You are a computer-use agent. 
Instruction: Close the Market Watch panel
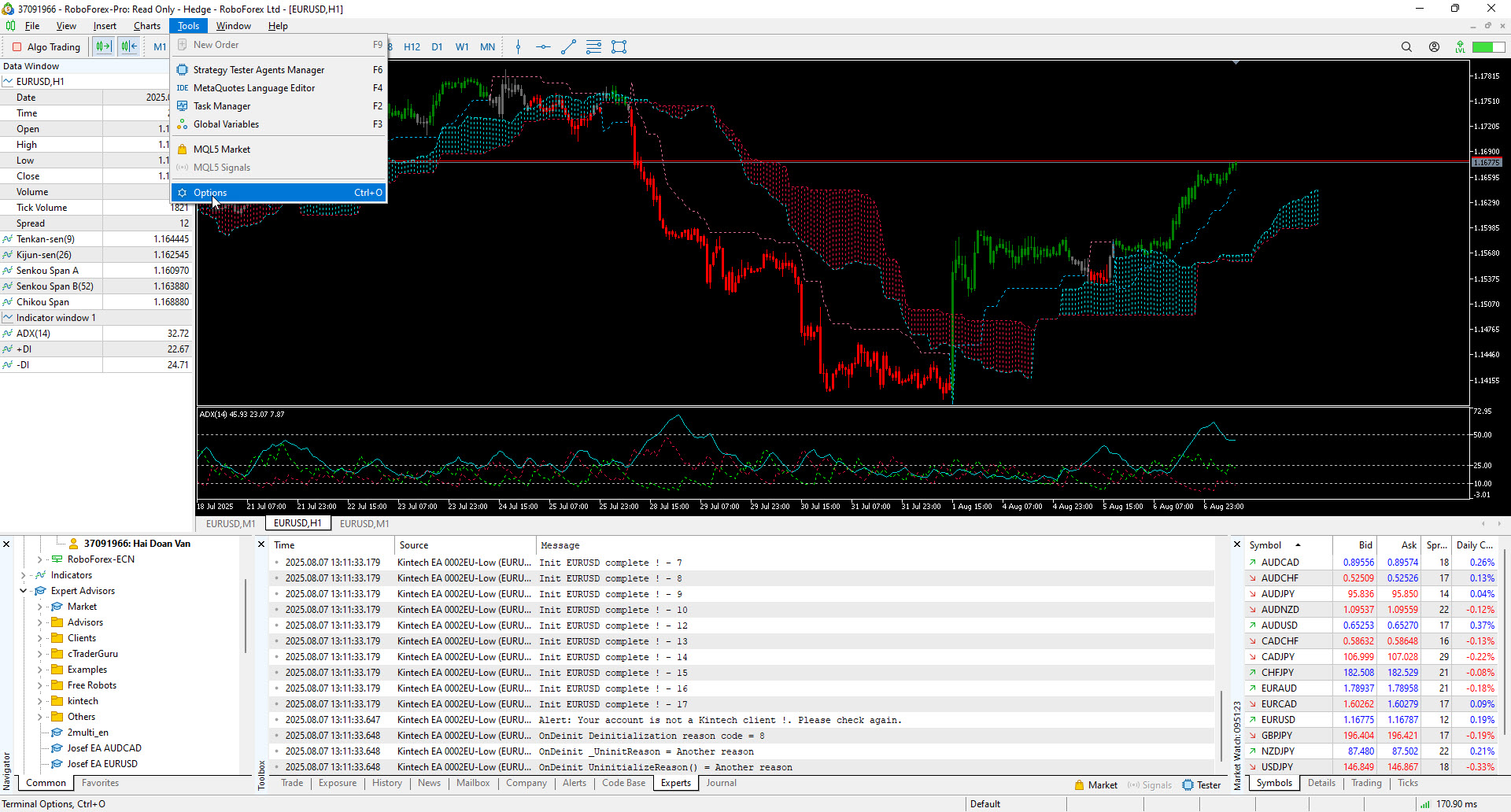[x=1237, y=544]
